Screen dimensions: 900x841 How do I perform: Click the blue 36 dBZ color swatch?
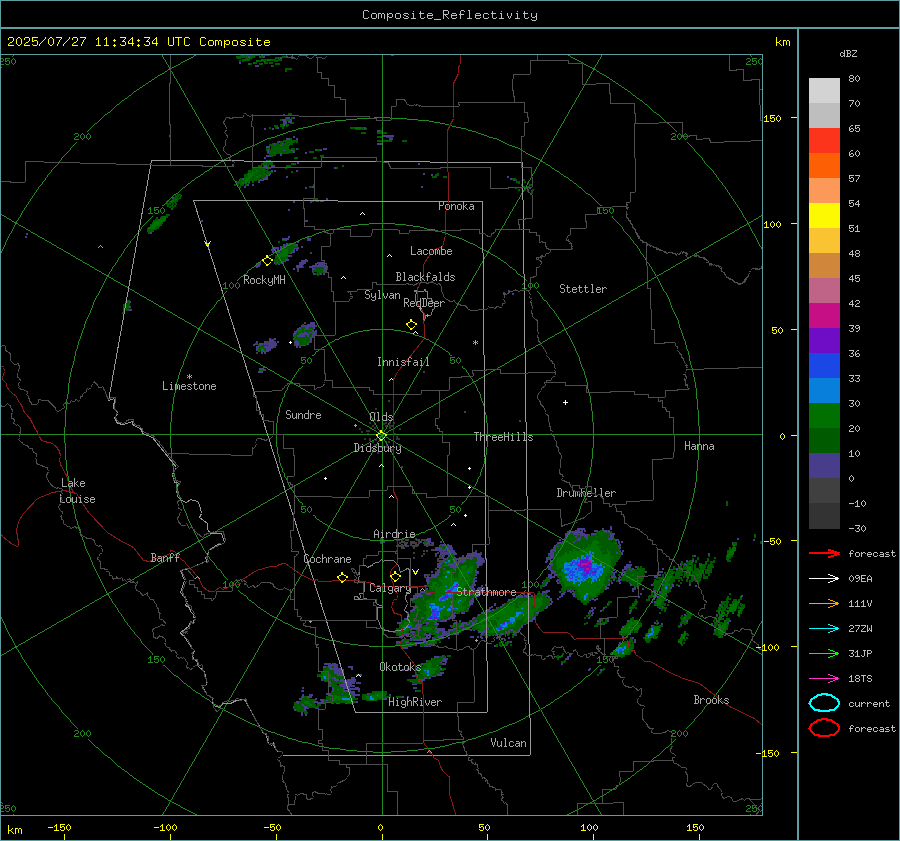point(824,366)
